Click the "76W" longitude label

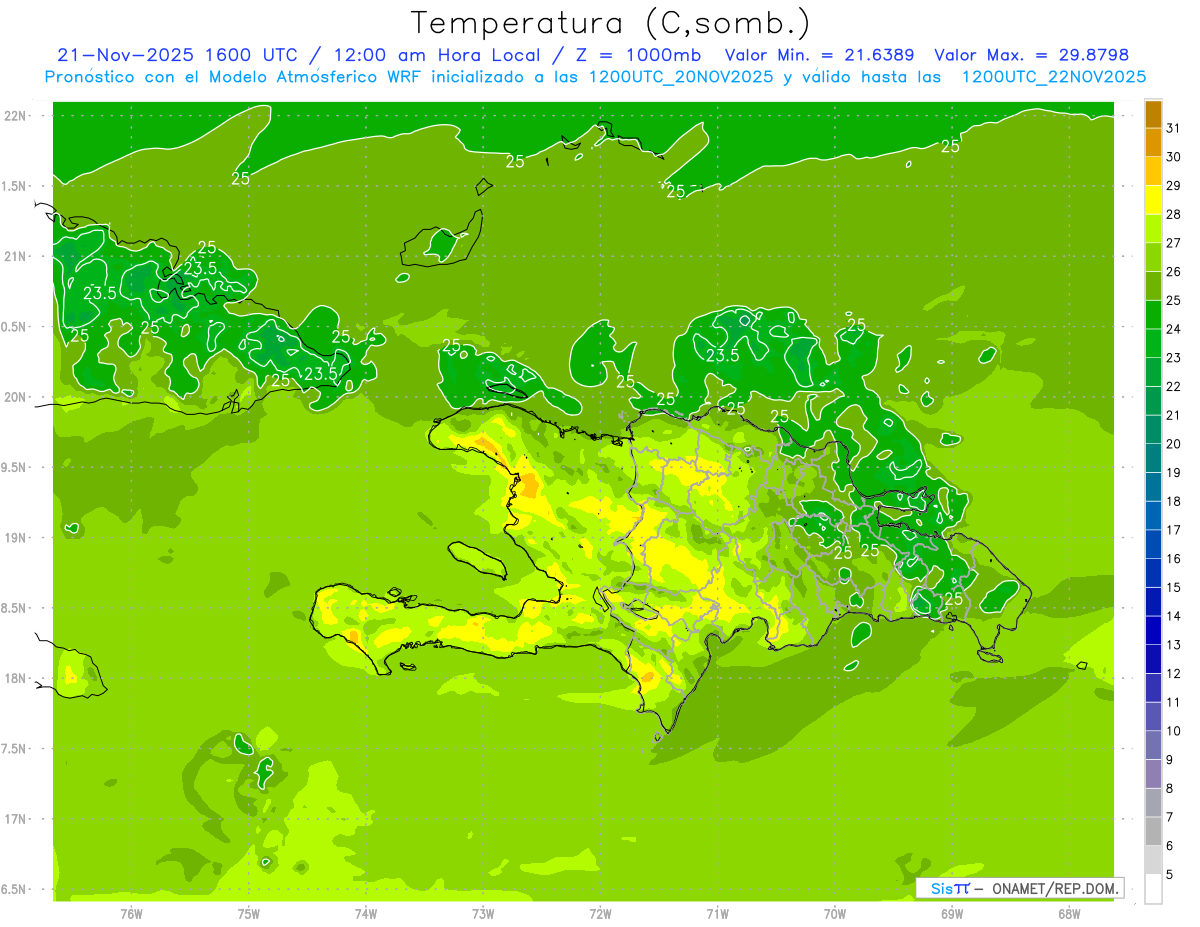tap(131, 913)
